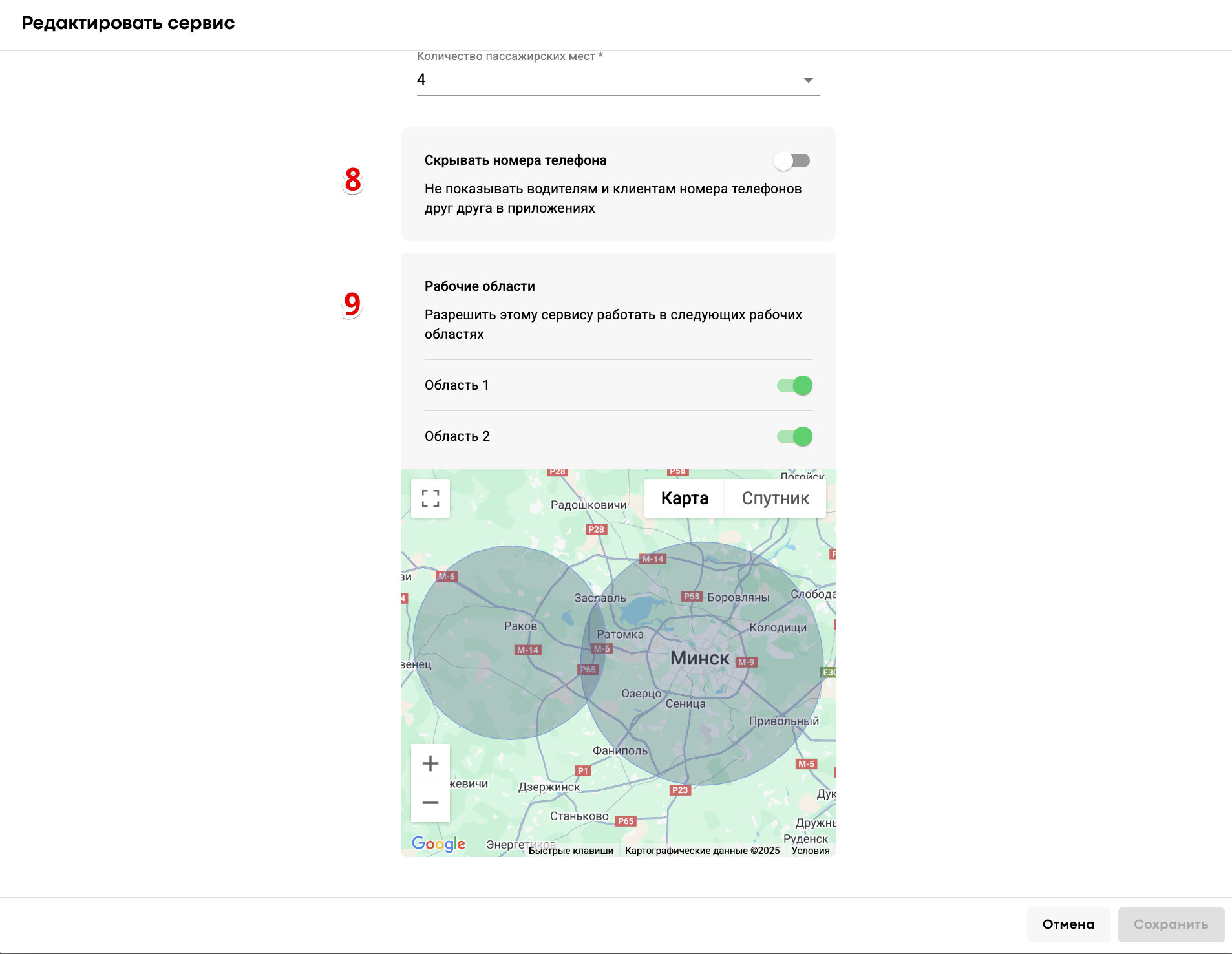This screenshot has width=1232, height=954.
Task: Click the Станьково label on the map
Action: 580,816
